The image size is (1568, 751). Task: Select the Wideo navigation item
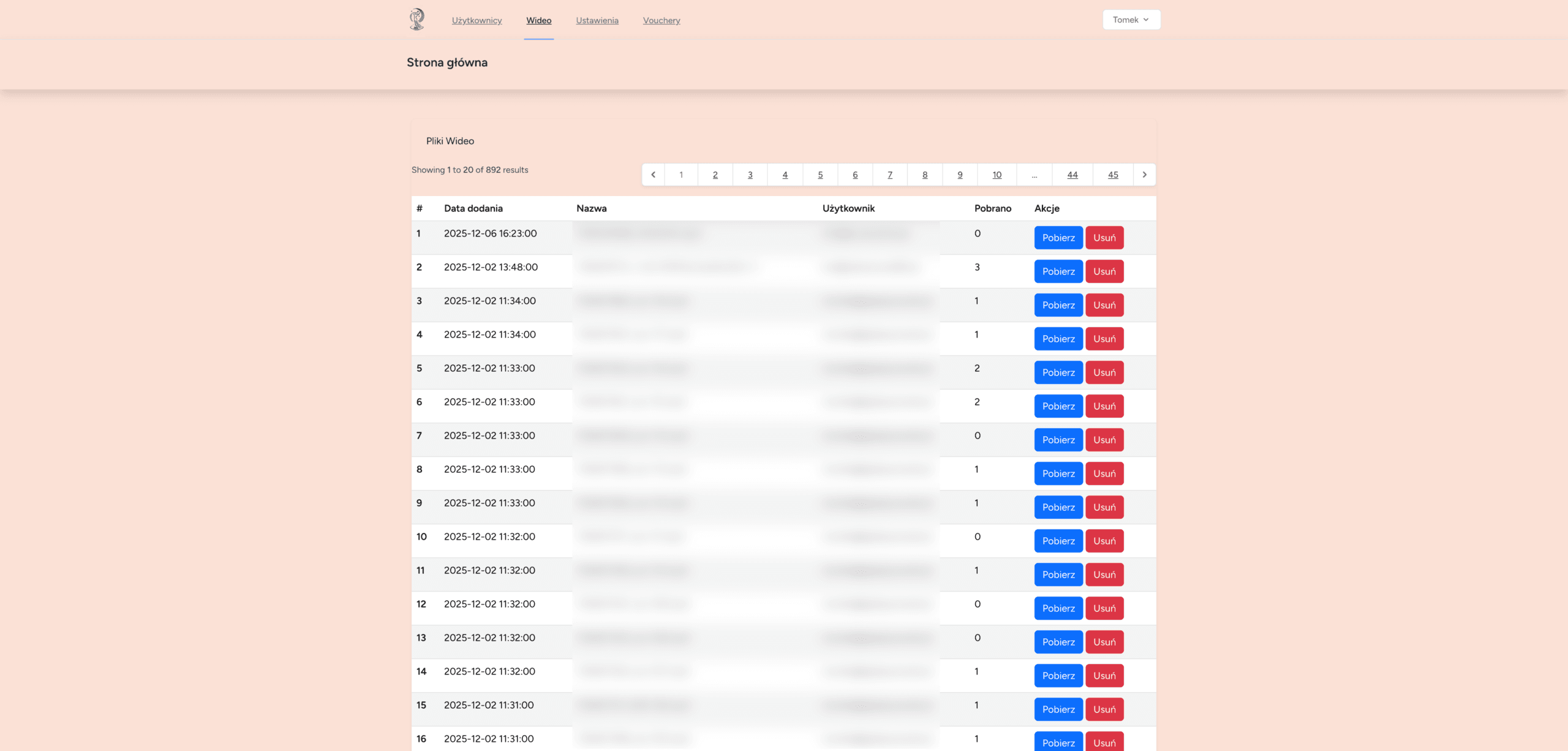click(538, 20)
